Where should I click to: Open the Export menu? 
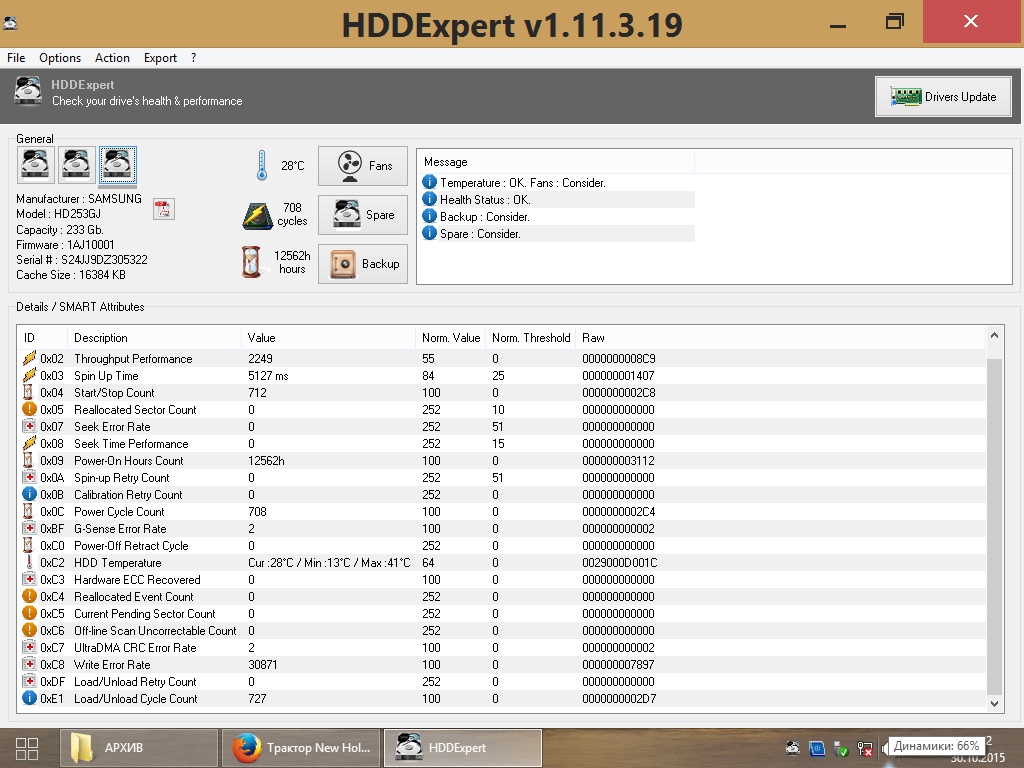(160, 57)
